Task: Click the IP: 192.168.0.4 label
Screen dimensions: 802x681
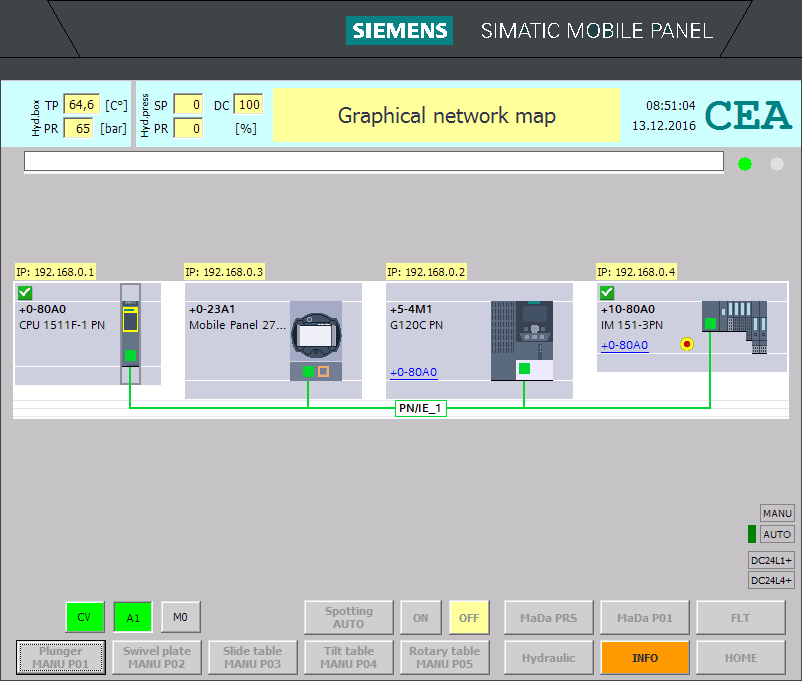Action: coord(636,272)
